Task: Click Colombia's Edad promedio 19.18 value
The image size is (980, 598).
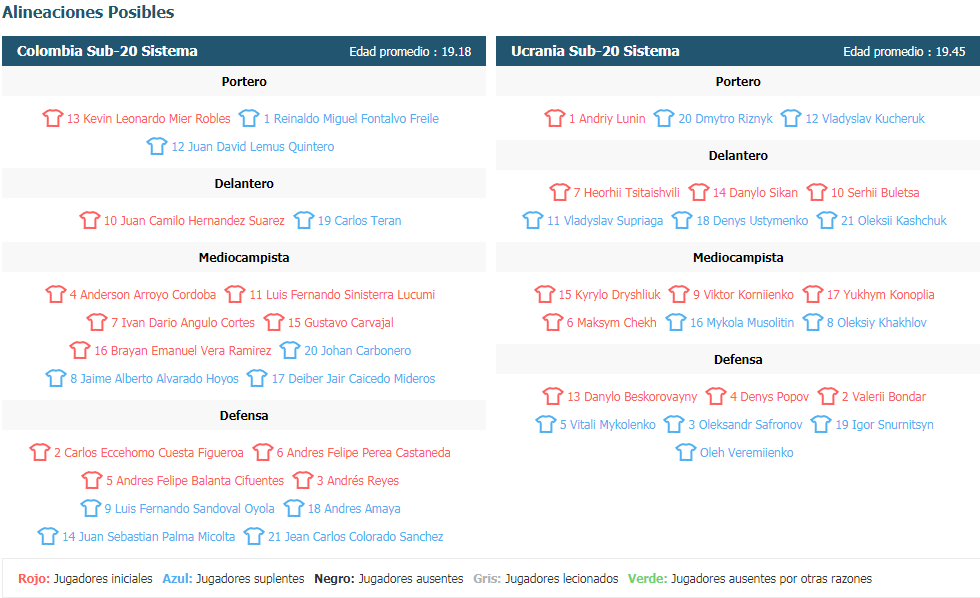Action: coord(410,52)
